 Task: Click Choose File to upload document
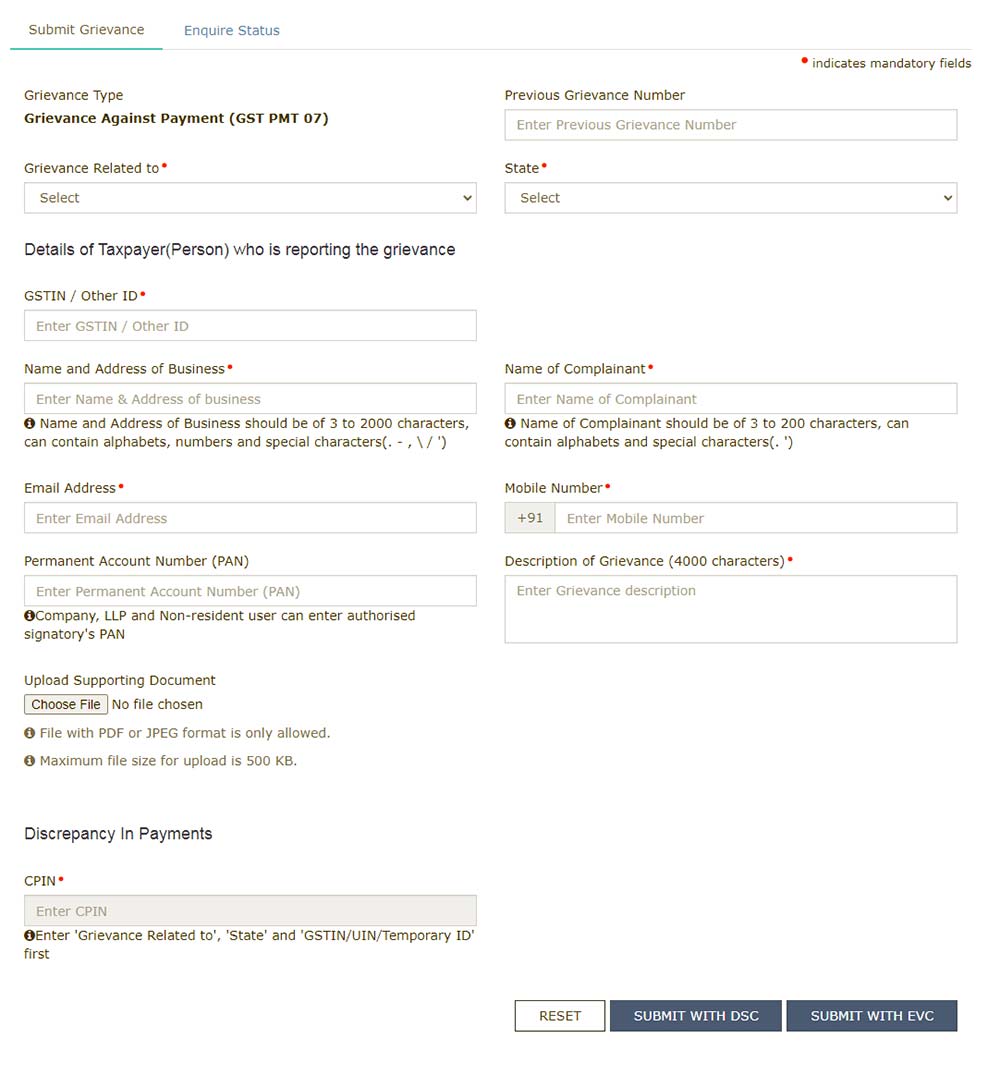pyautogui.click(x=66, y=705)
